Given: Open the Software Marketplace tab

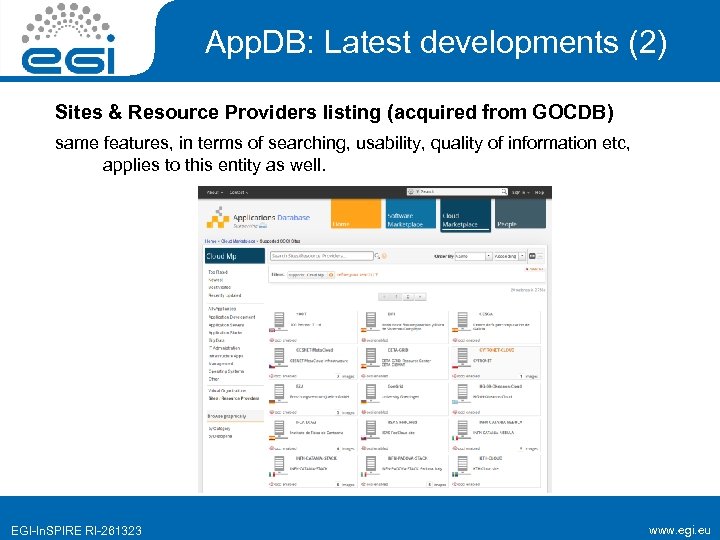Looking at the screenshot, I should pos(411,214).
